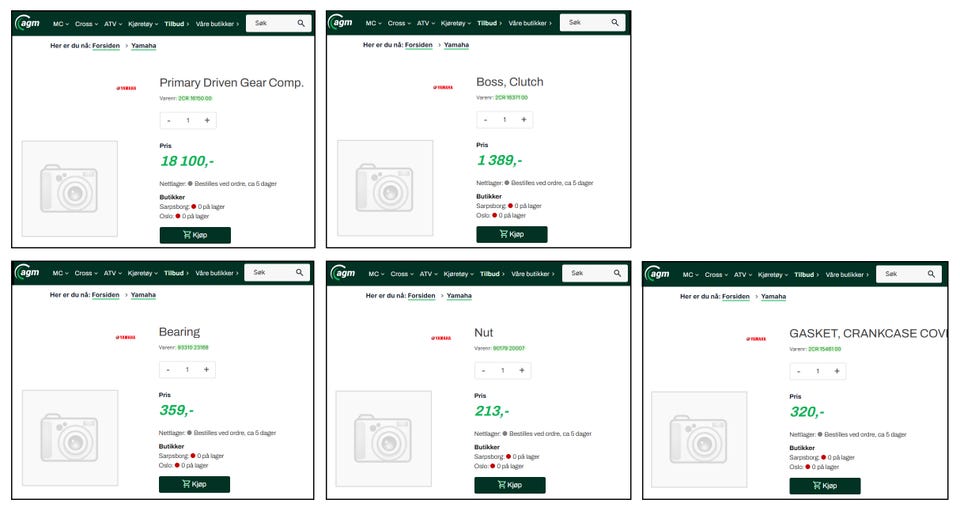
Task: Click Yamaha breadcrumb in Nut panel
Action: pyautogui.click(x=459, y=296)
